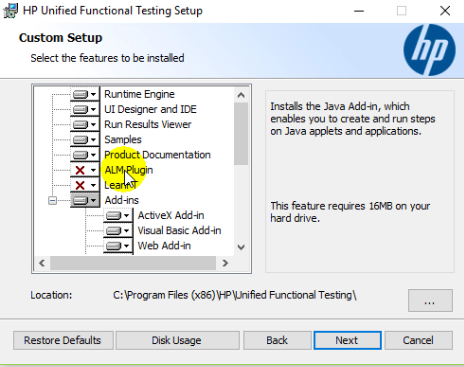Close the HP Unified Functional Testing Setup window

[445, 11]
